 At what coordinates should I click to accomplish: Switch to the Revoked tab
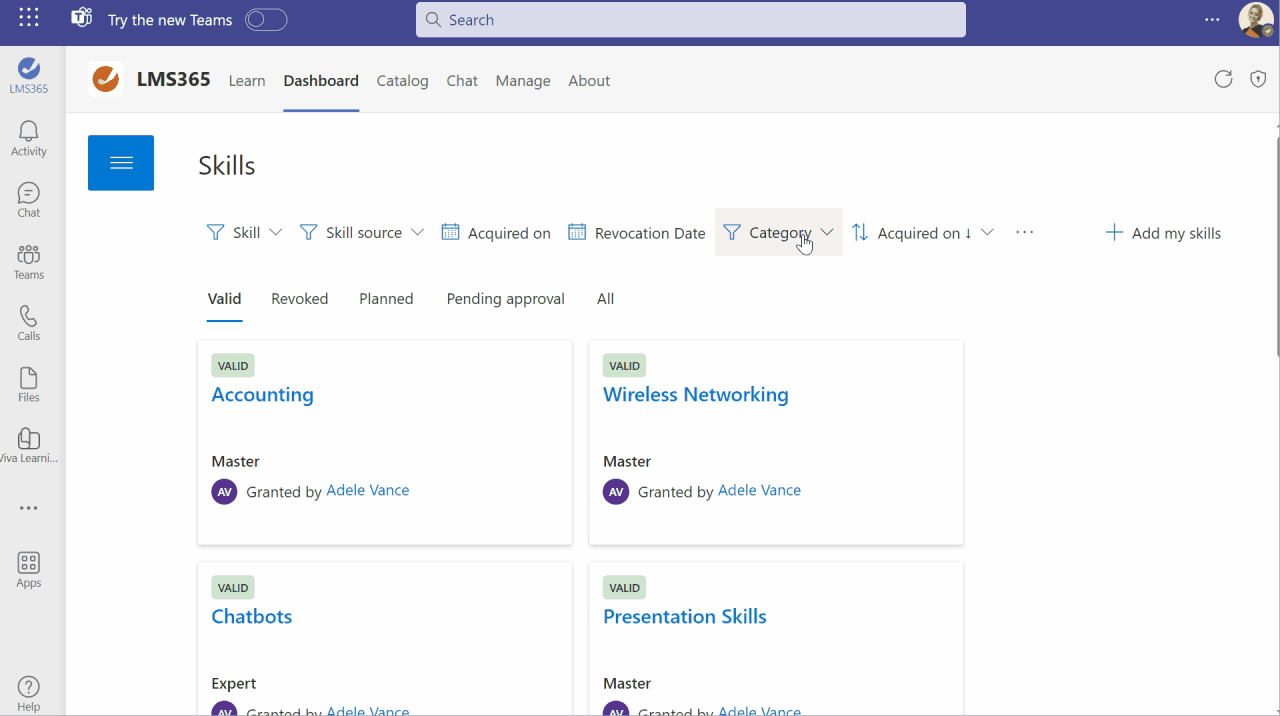[x=300, y=299]
